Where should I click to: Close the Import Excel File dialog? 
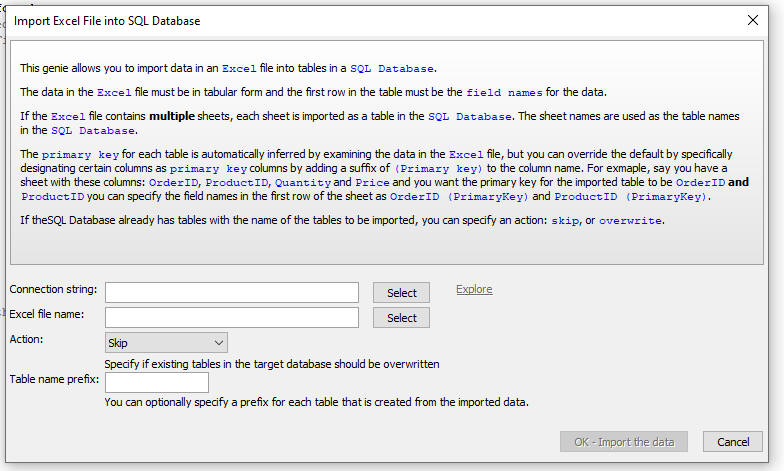[752, 20]
